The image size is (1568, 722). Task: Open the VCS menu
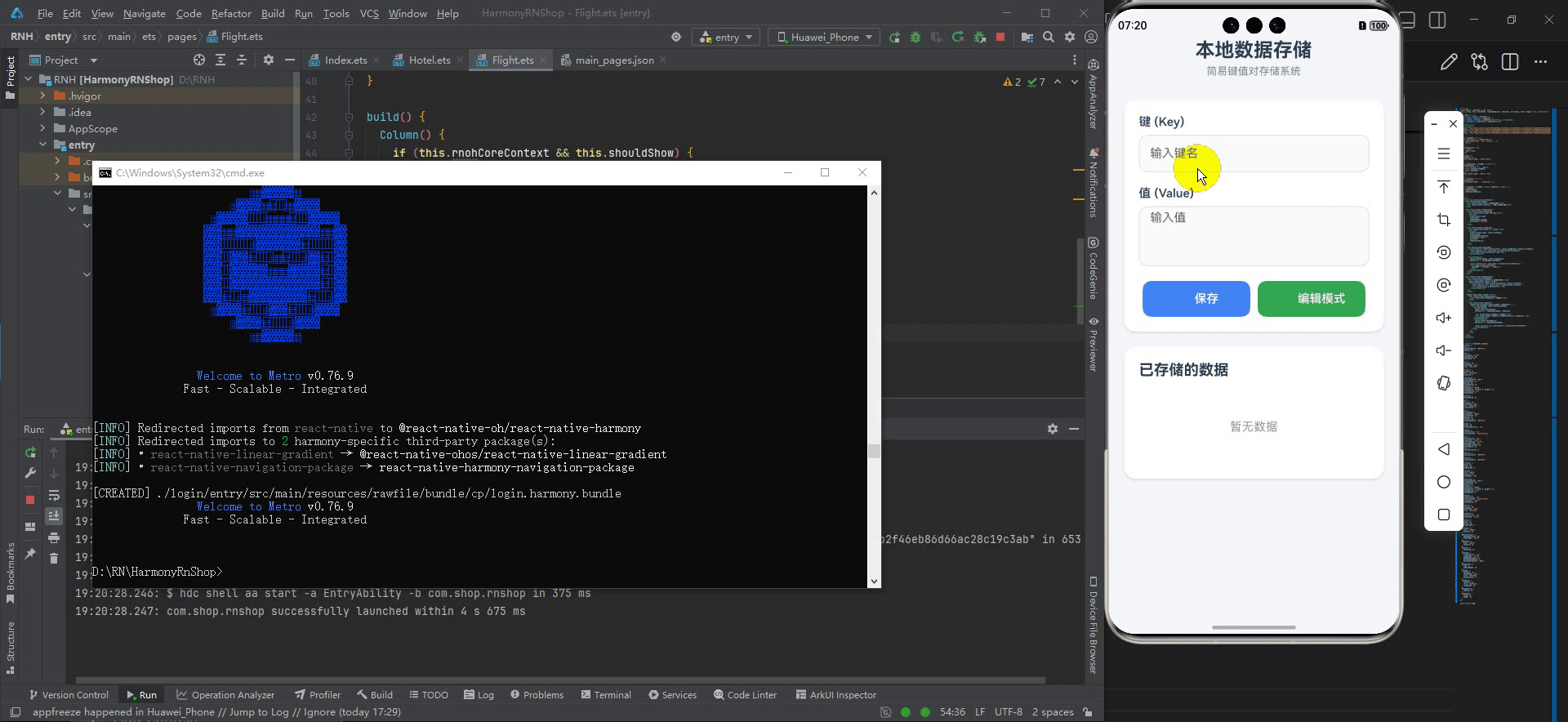tap(369, 13)
